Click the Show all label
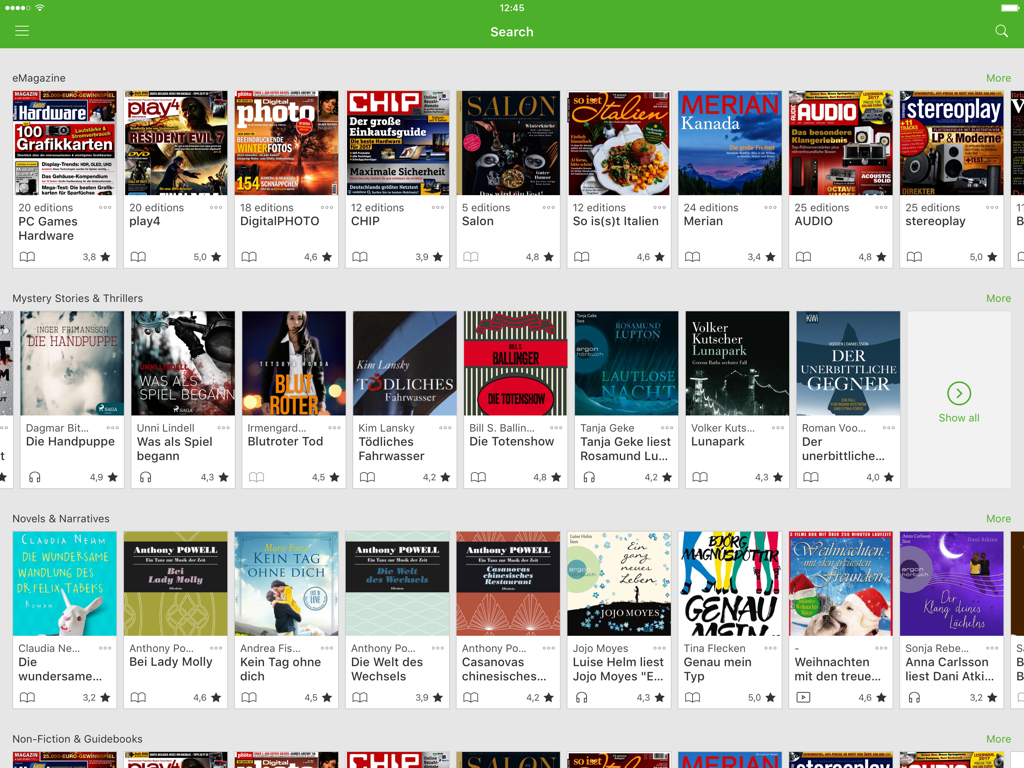 [x=959, y=418]
